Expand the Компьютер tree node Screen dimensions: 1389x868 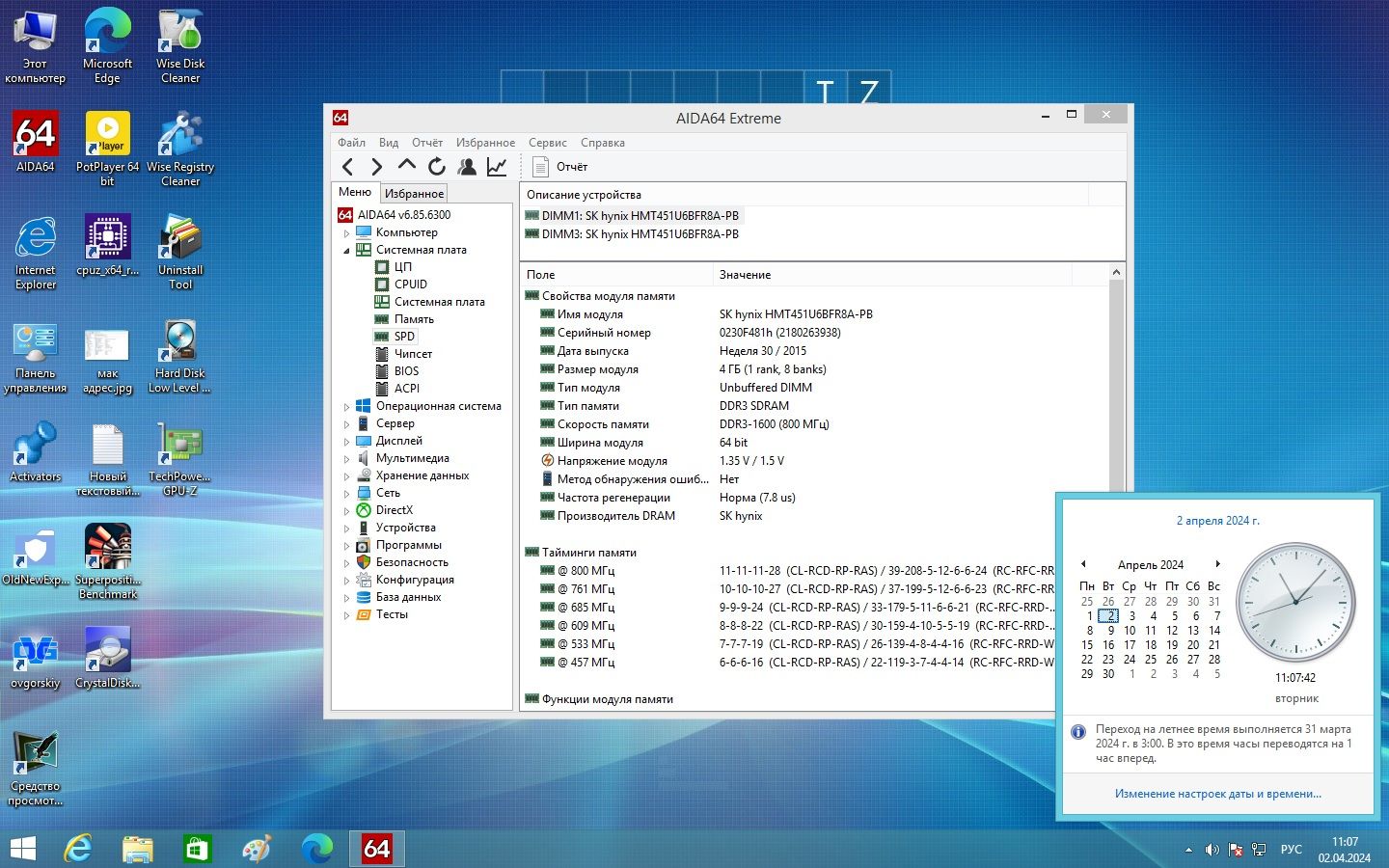click(x=346, y=232)
